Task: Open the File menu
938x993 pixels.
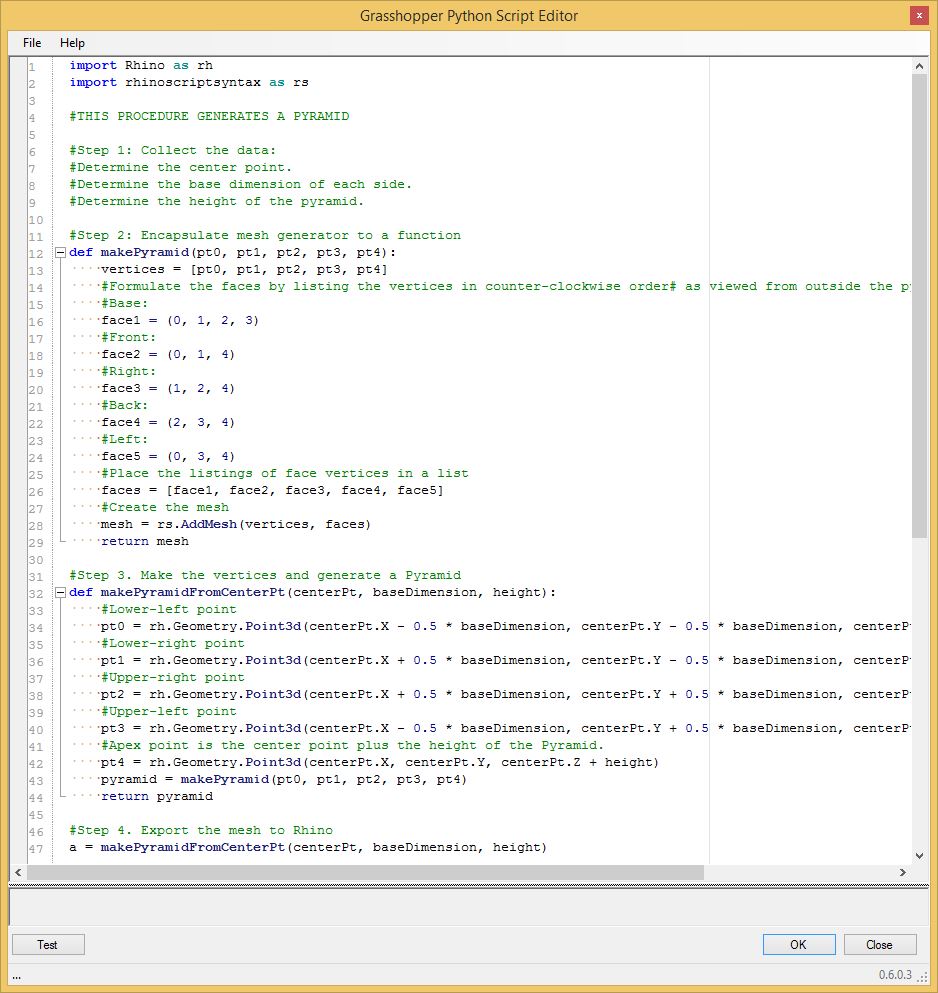Action: [x=32, y=42]
